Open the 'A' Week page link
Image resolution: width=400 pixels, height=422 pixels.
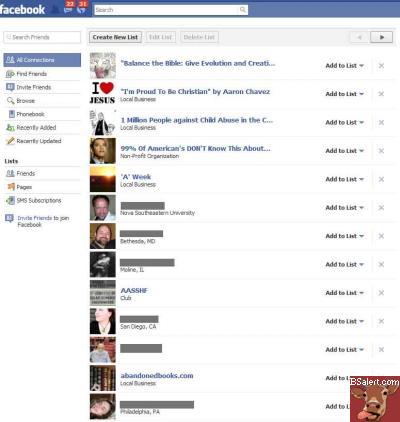tap(136, 177)
